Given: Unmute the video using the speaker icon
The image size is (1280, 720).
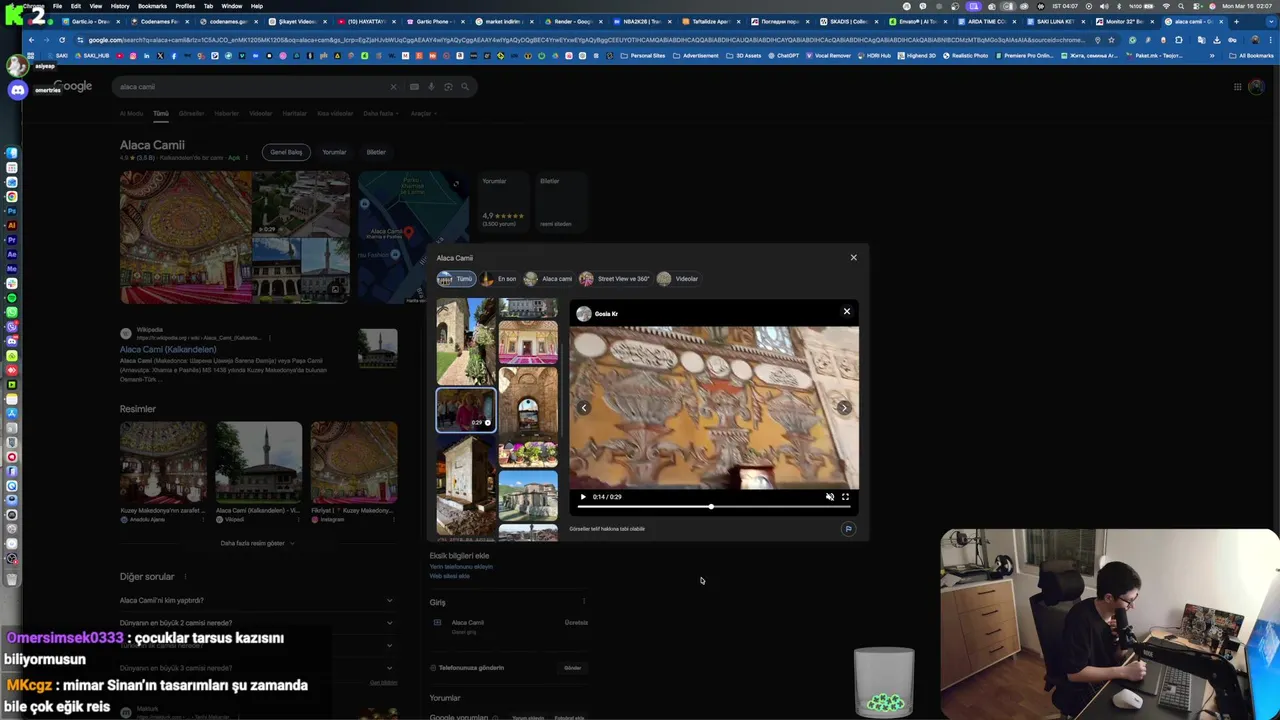Looking at the screenshot, I should (x=829, y=497).
